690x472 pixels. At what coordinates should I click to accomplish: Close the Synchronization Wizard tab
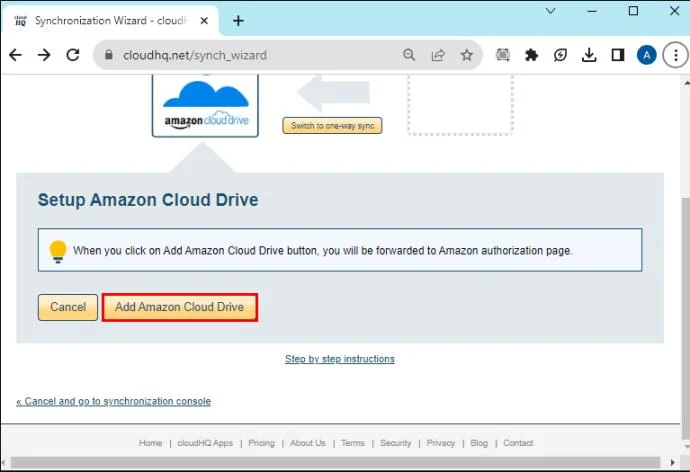(x=204, y=21)
